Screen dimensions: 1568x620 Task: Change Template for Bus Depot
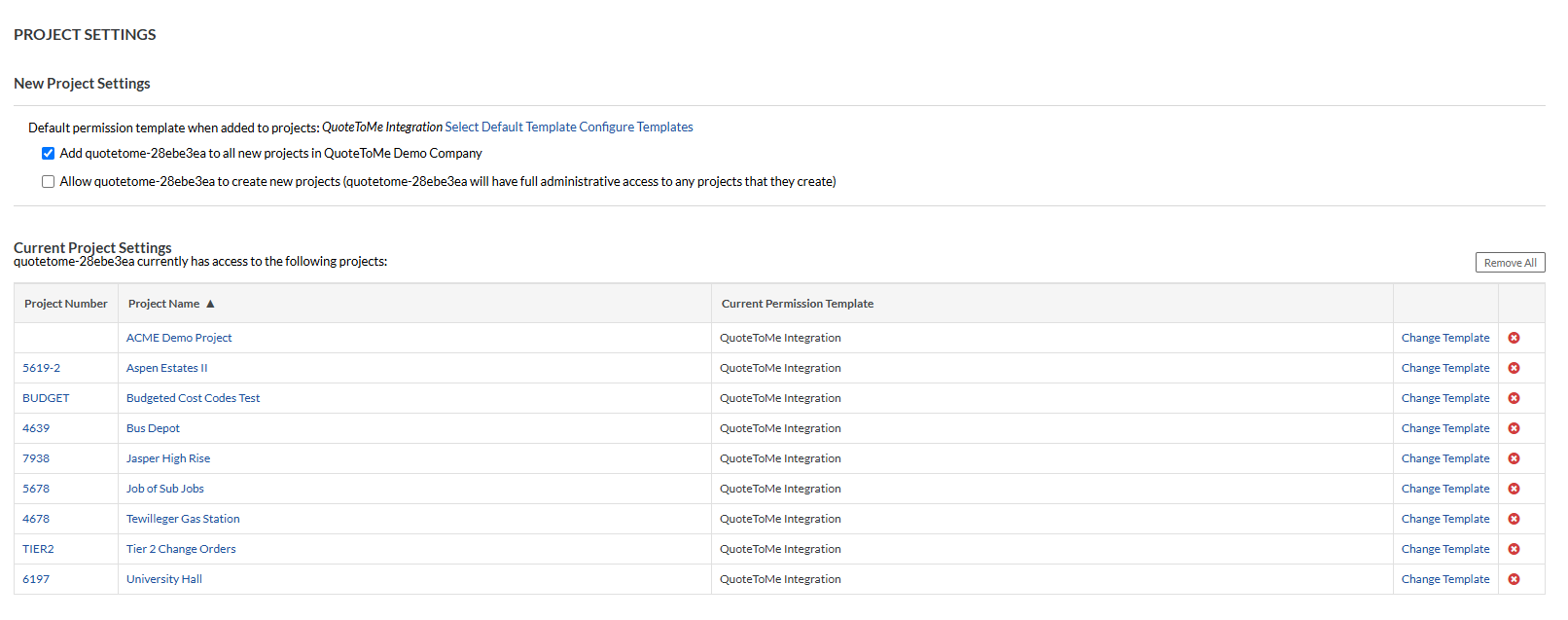[1445, 428]
